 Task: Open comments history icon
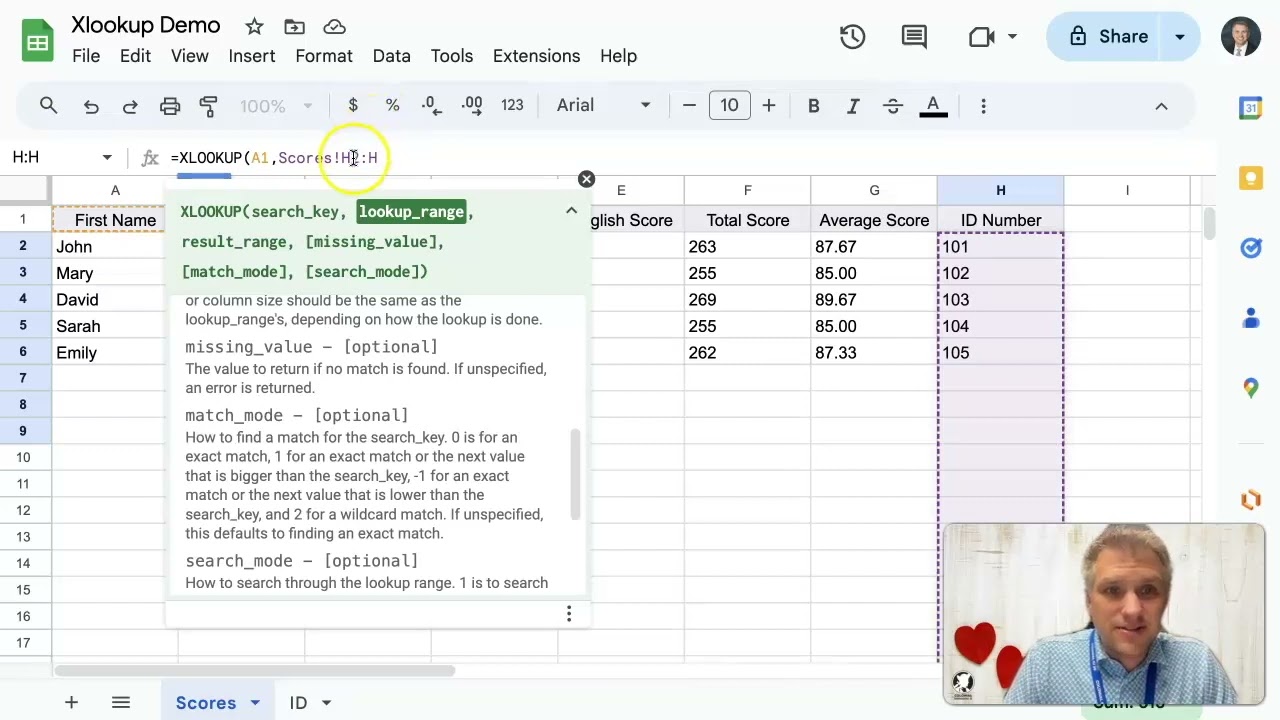tap(914, 37)
